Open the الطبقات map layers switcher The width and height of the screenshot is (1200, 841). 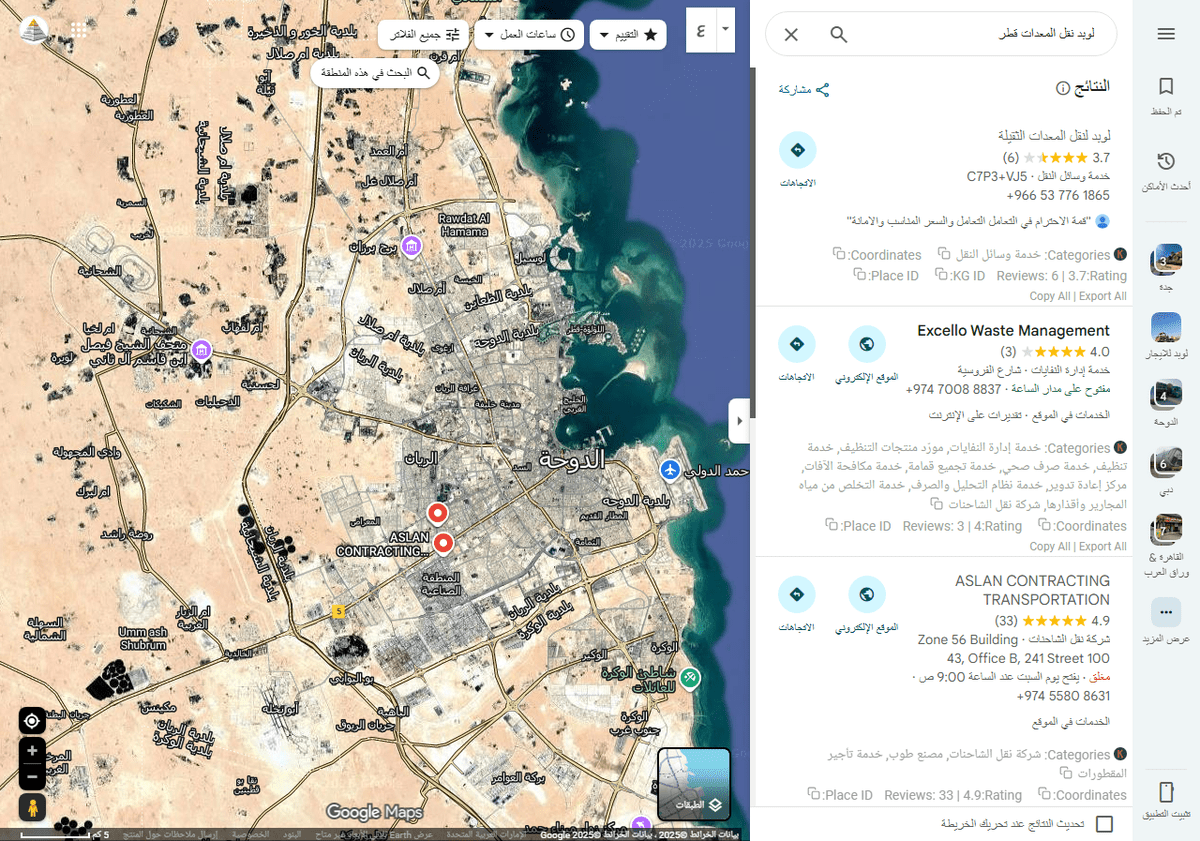coord(694,784)
